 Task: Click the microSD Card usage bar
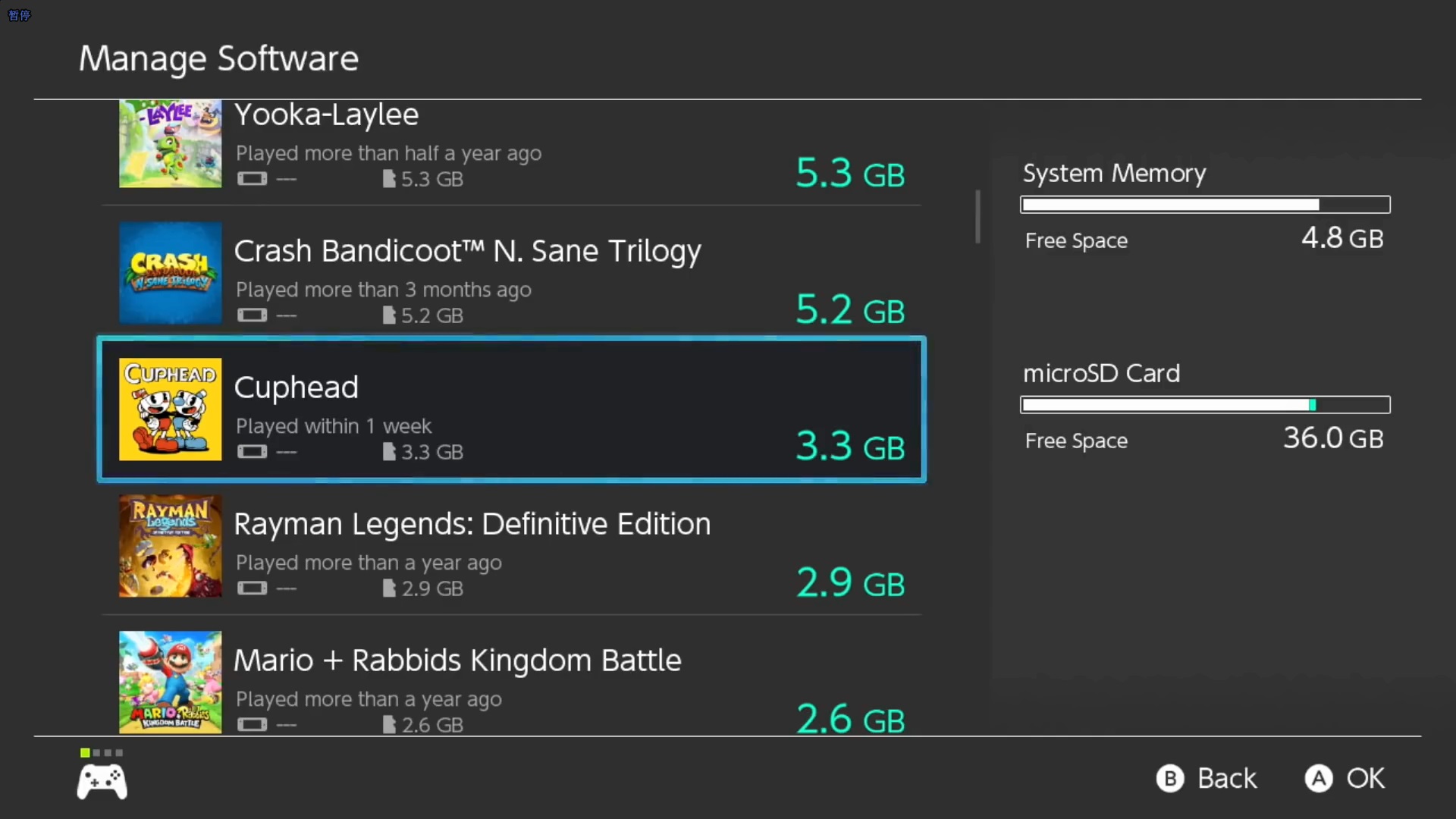[x=1205, y=405]
